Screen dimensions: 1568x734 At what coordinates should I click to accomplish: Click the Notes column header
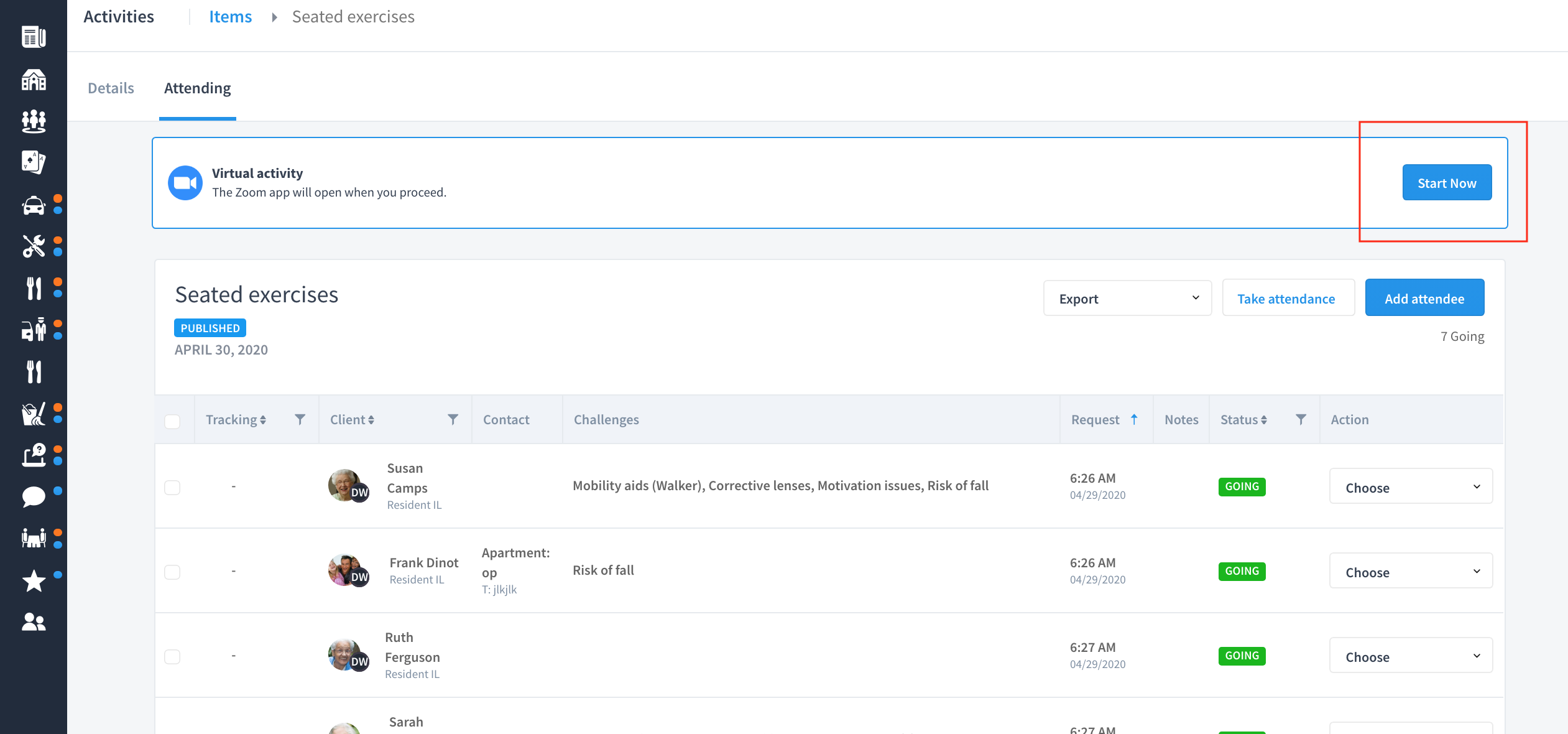1181,420
